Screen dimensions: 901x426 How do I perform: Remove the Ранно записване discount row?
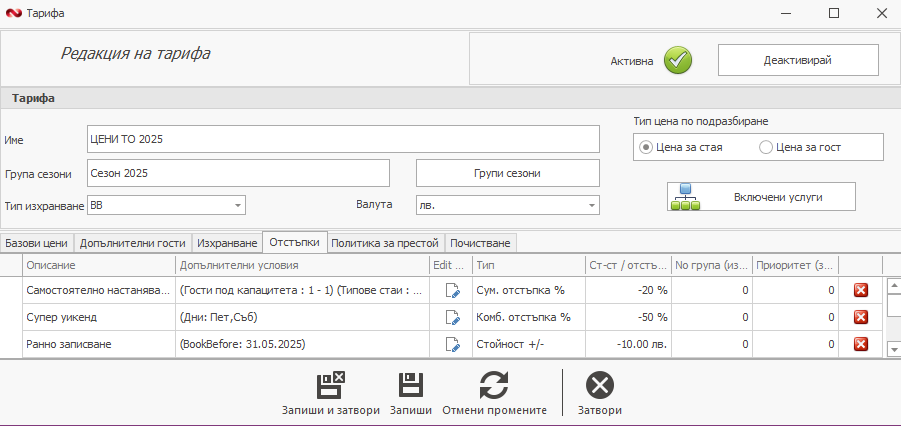tap(860, 344)
